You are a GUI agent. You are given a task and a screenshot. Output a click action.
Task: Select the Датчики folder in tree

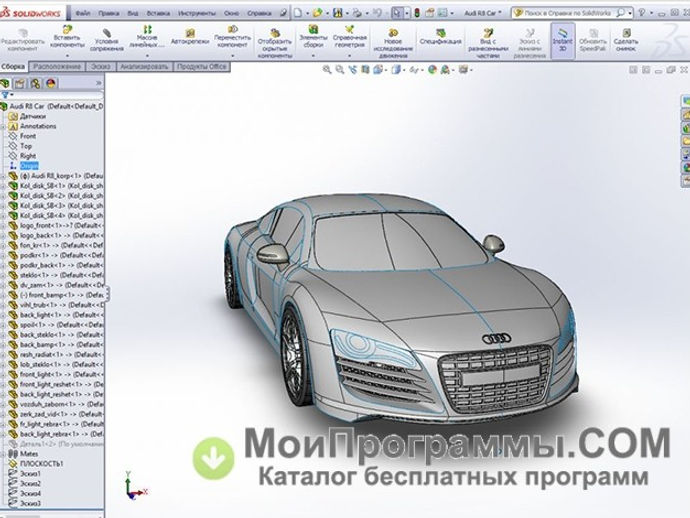click(33, 116)
